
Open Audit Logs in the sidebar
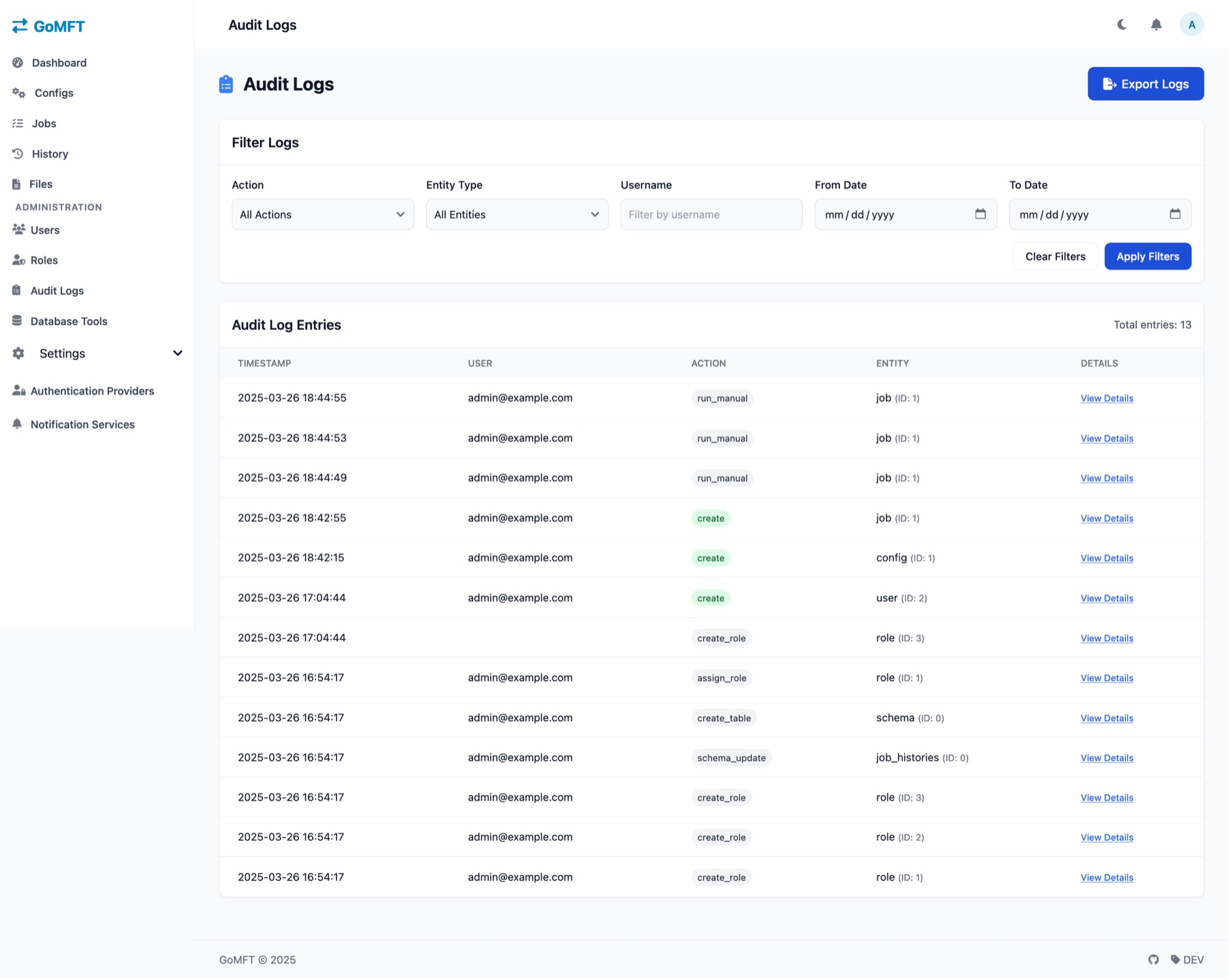(57, 290)
